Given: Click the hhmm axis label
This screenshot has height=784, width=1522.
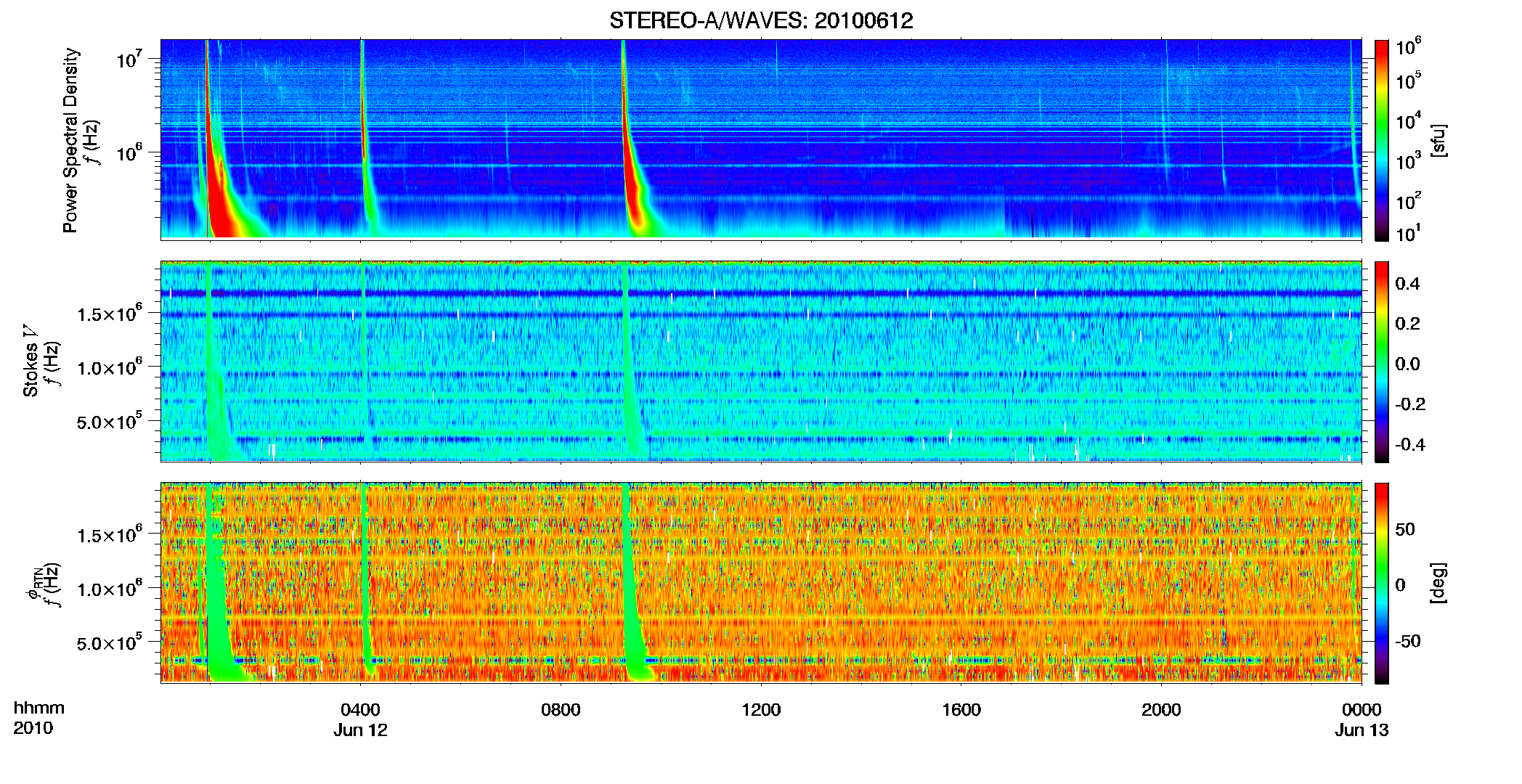Looking at the screenshot, I should coord(39,709).
